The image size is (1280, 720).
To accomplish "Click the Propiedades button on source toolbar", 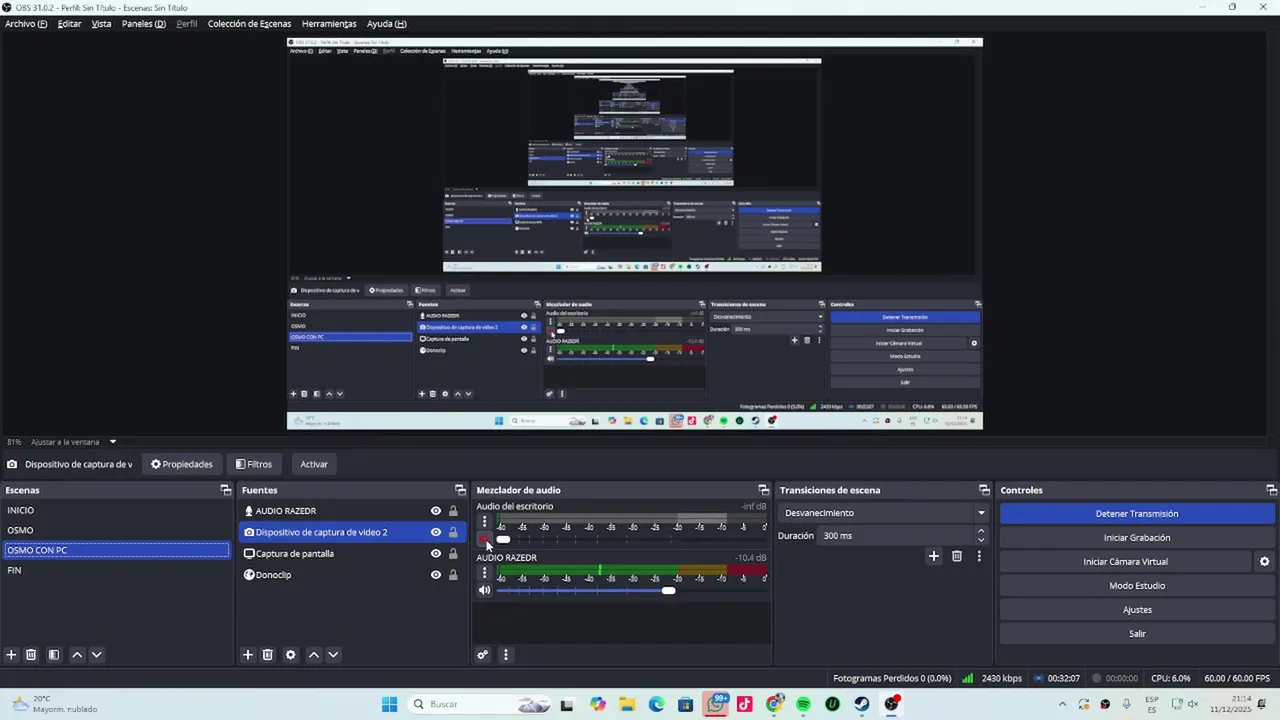I will pos(182,464).
